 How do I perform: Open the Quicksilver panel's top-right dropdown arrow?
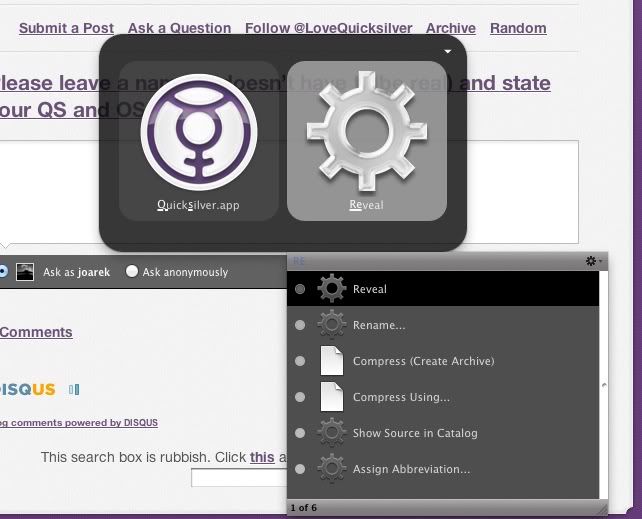click(448, 52)
